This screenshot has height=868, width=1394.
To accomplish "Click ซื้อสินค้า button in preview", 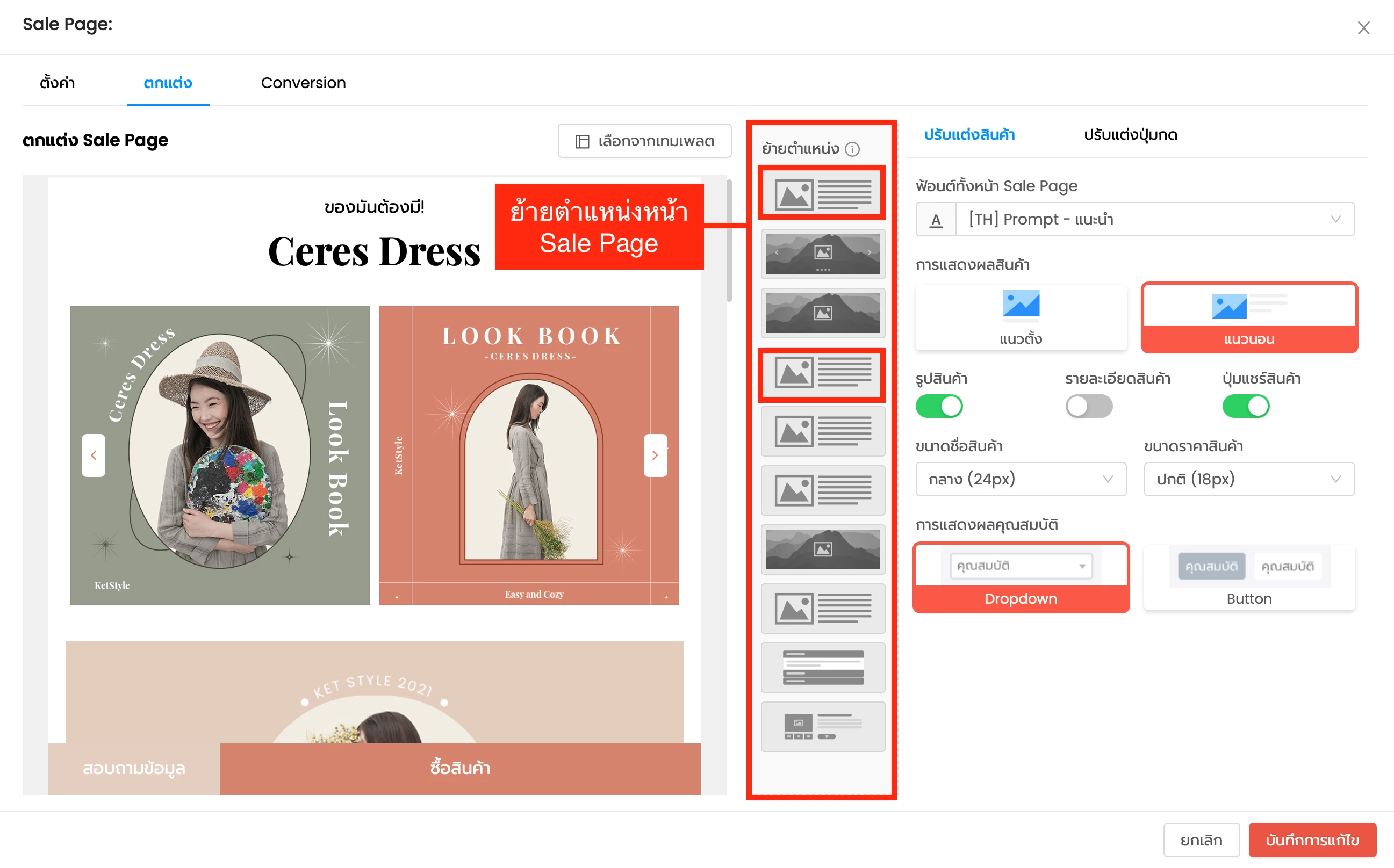I will coord(460,769).
